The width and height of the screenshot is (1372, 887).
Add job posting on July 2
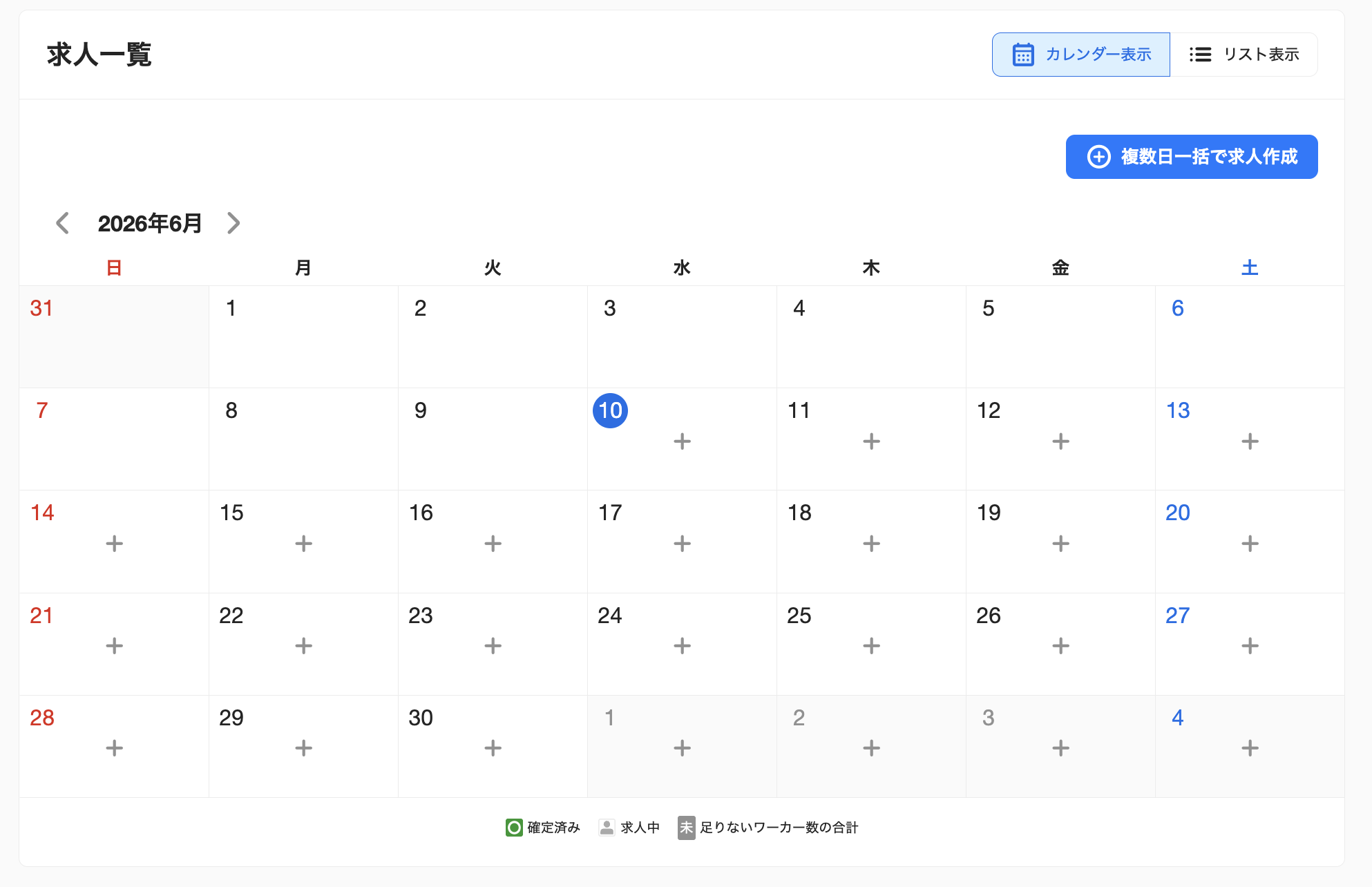click(871, 748)
